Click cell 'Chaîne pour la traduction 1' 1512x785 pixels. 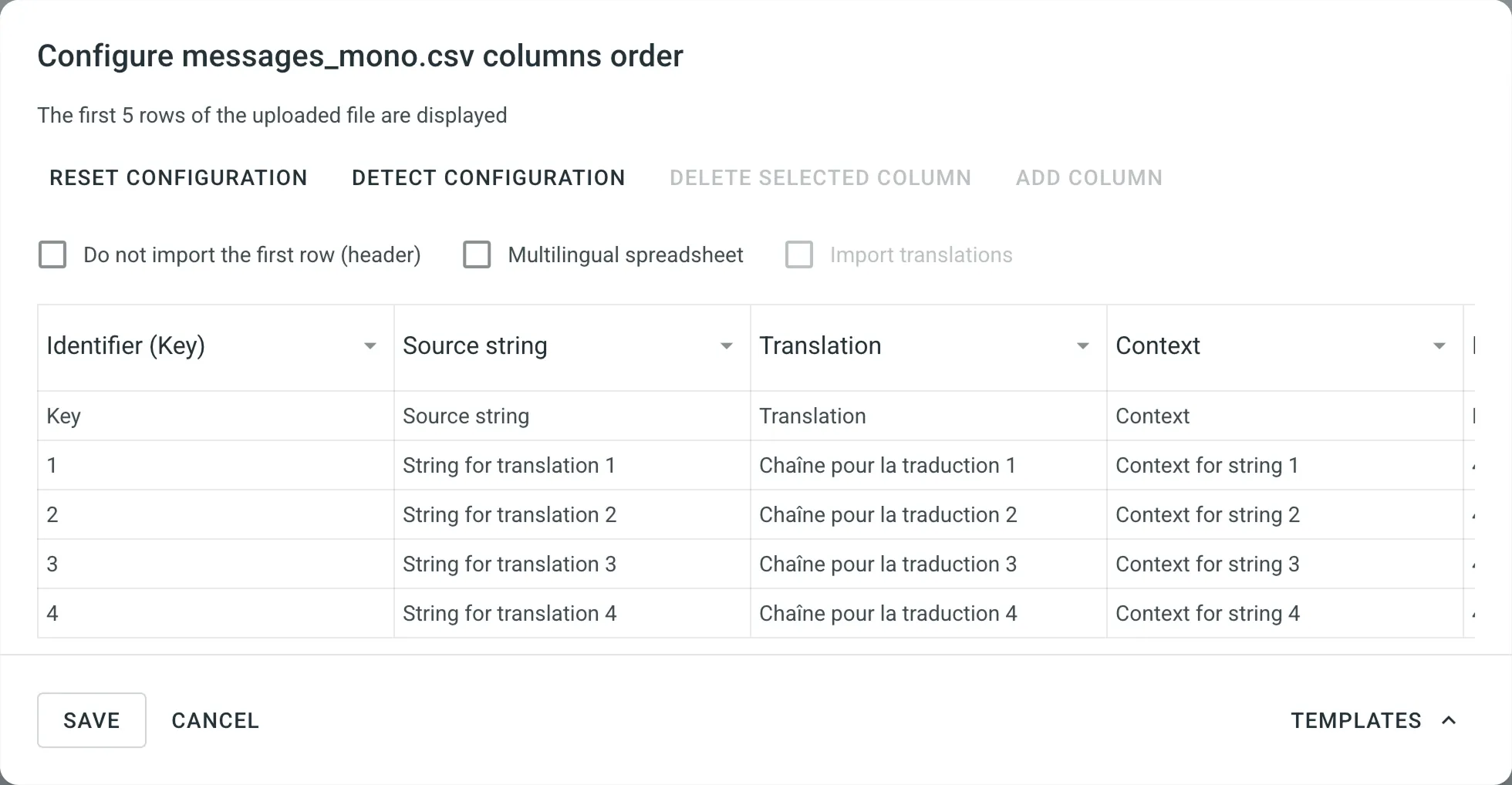(x=929, y=465)
